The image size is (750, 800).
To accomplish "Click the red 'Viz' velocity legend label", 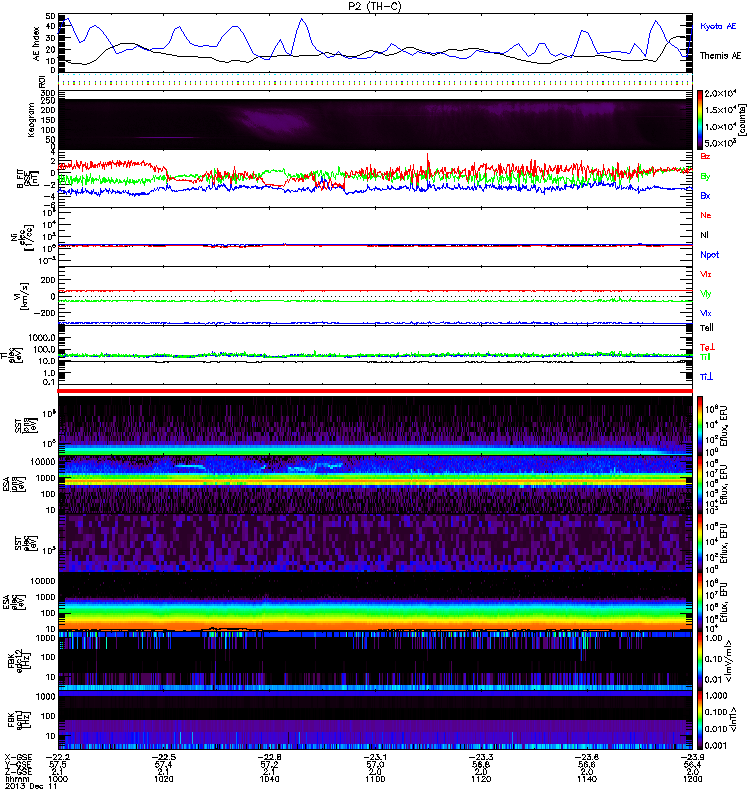I will click(706, 274).
